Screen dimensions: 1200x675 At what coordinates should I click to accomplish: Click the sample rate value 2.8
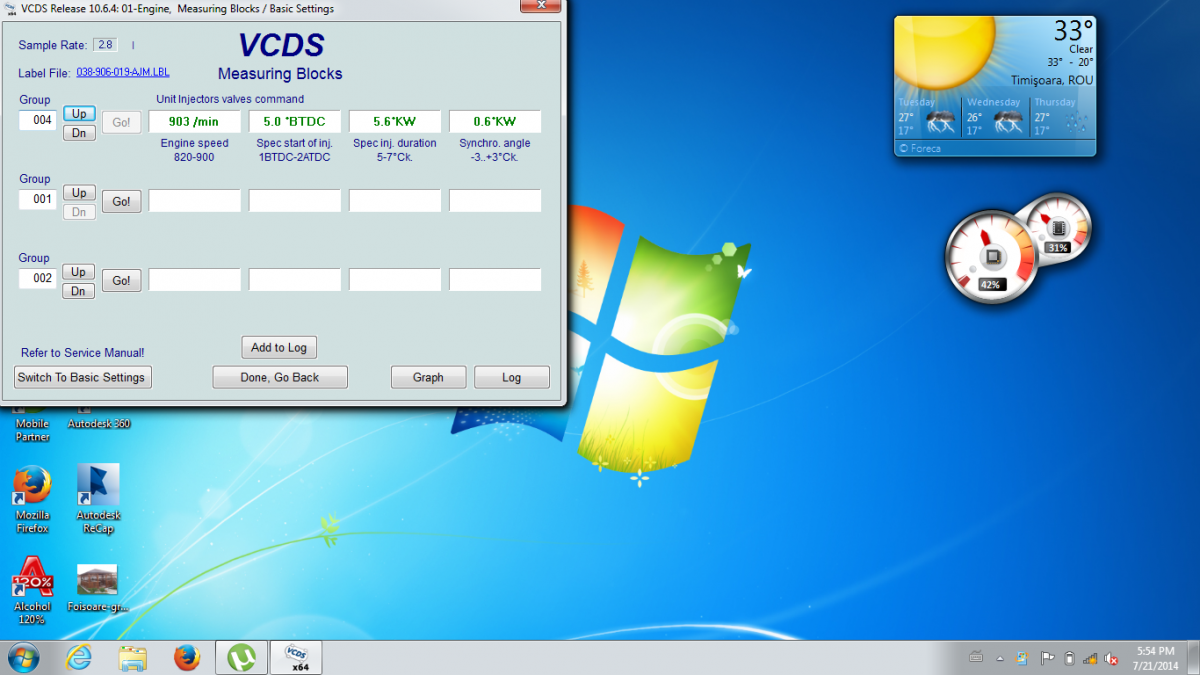104,45
